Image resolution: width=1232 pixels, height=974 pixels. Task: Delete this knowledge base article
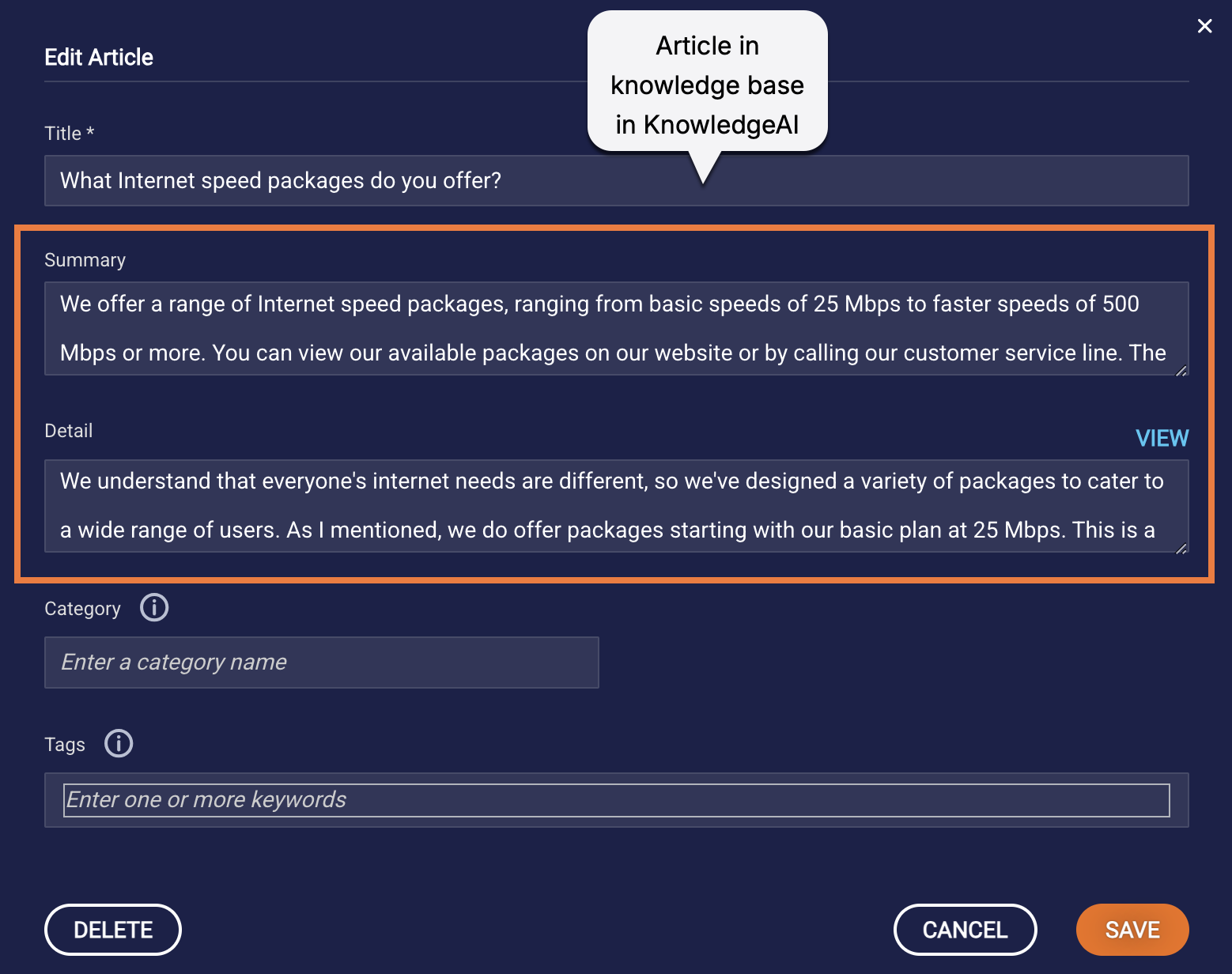(112, 930)
